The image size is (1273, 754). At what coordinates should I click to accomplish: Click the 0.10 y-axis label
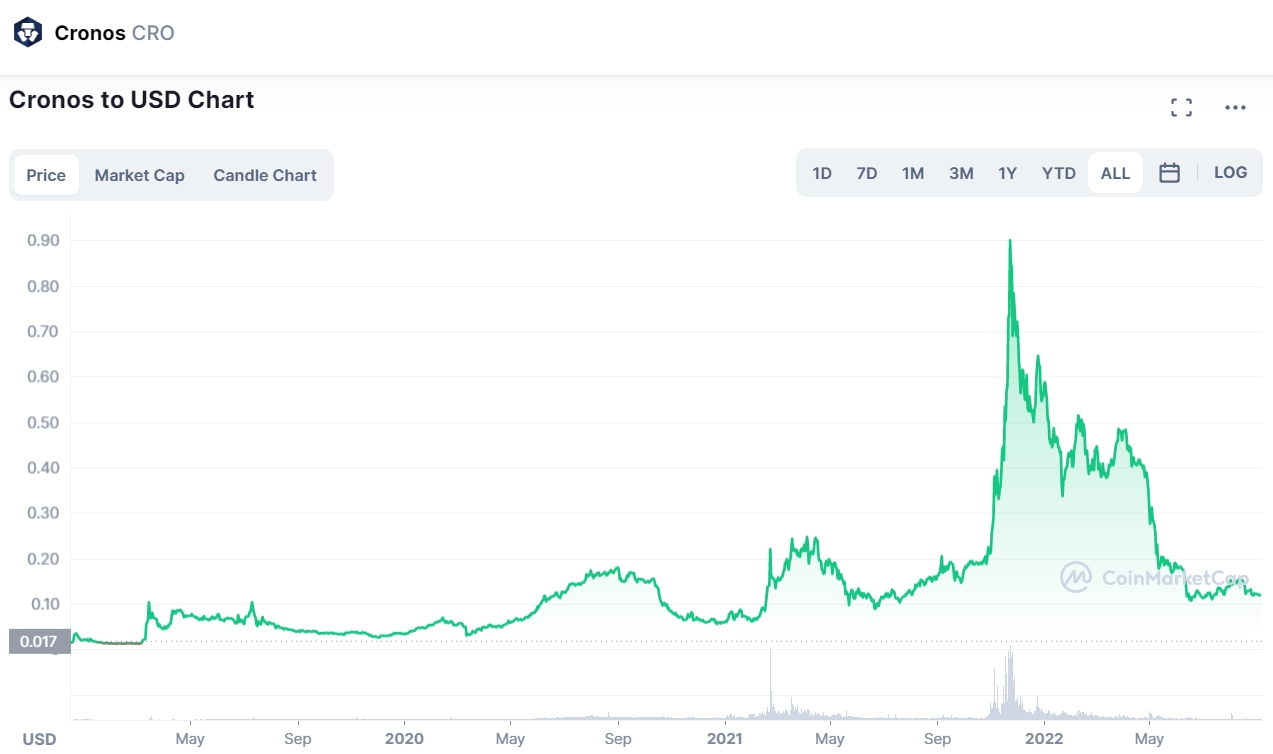pos(43,605)
